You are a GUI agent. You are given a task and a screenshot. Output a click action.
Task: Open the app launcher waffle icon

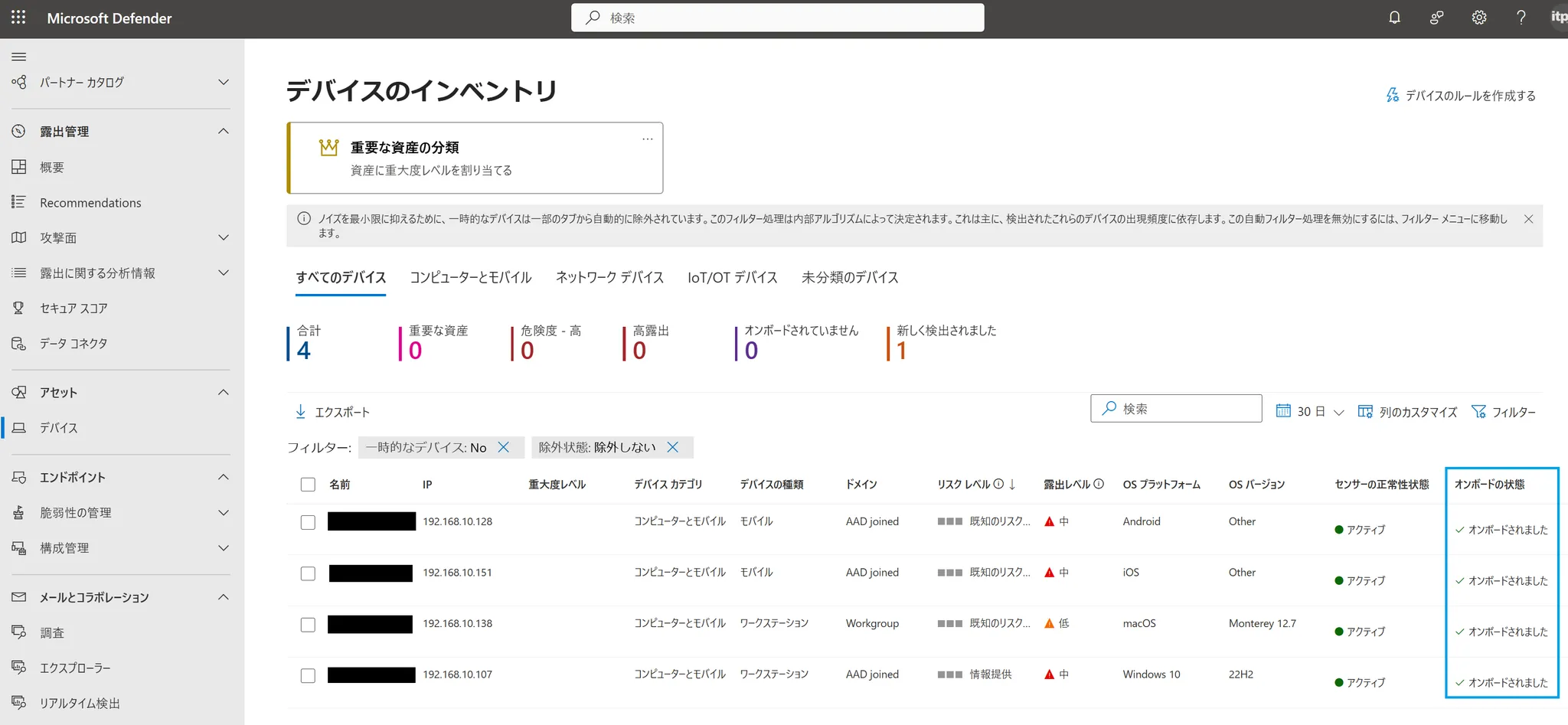(x=18, y=18)
